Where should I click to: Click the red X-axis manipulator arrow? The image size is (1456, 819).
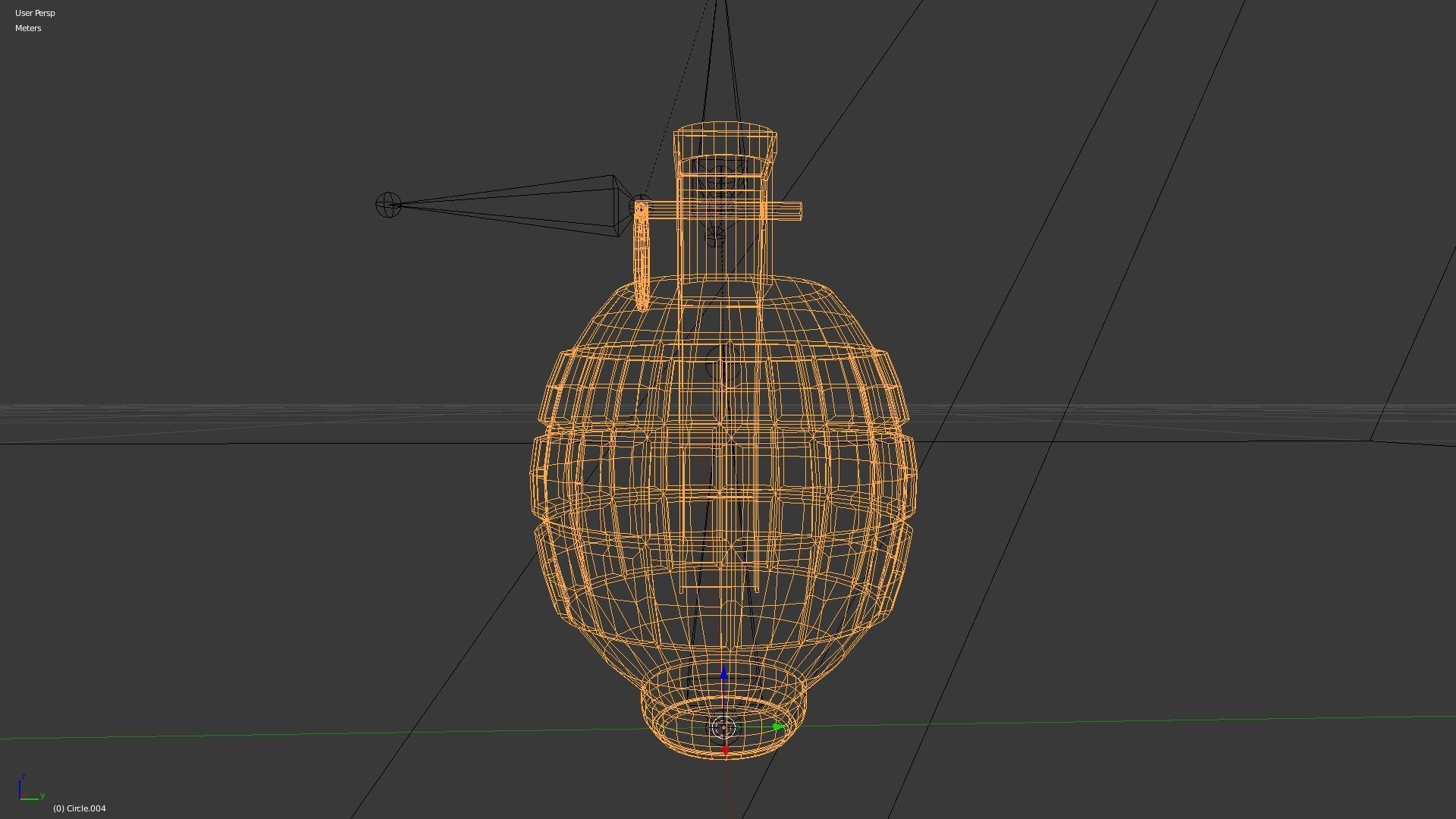[726, 751]
